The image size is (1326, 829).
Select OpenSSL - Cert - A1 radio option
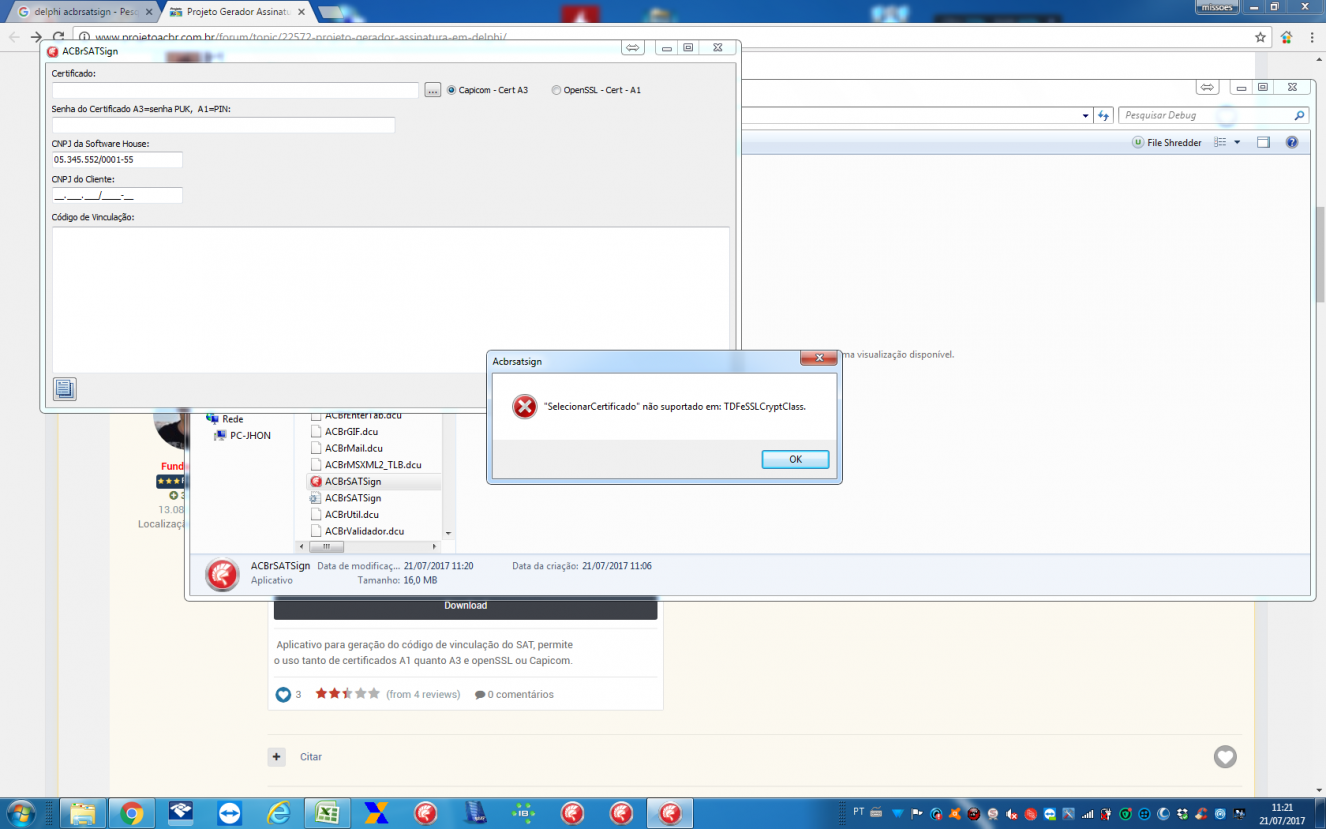(x=596, y=90)
